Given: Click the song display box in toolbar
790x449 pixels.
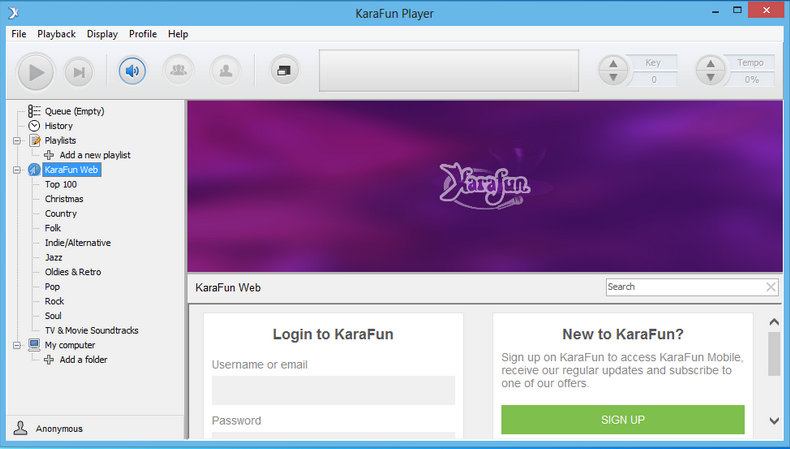Looking at the screenshot, I should click(449, 71).
